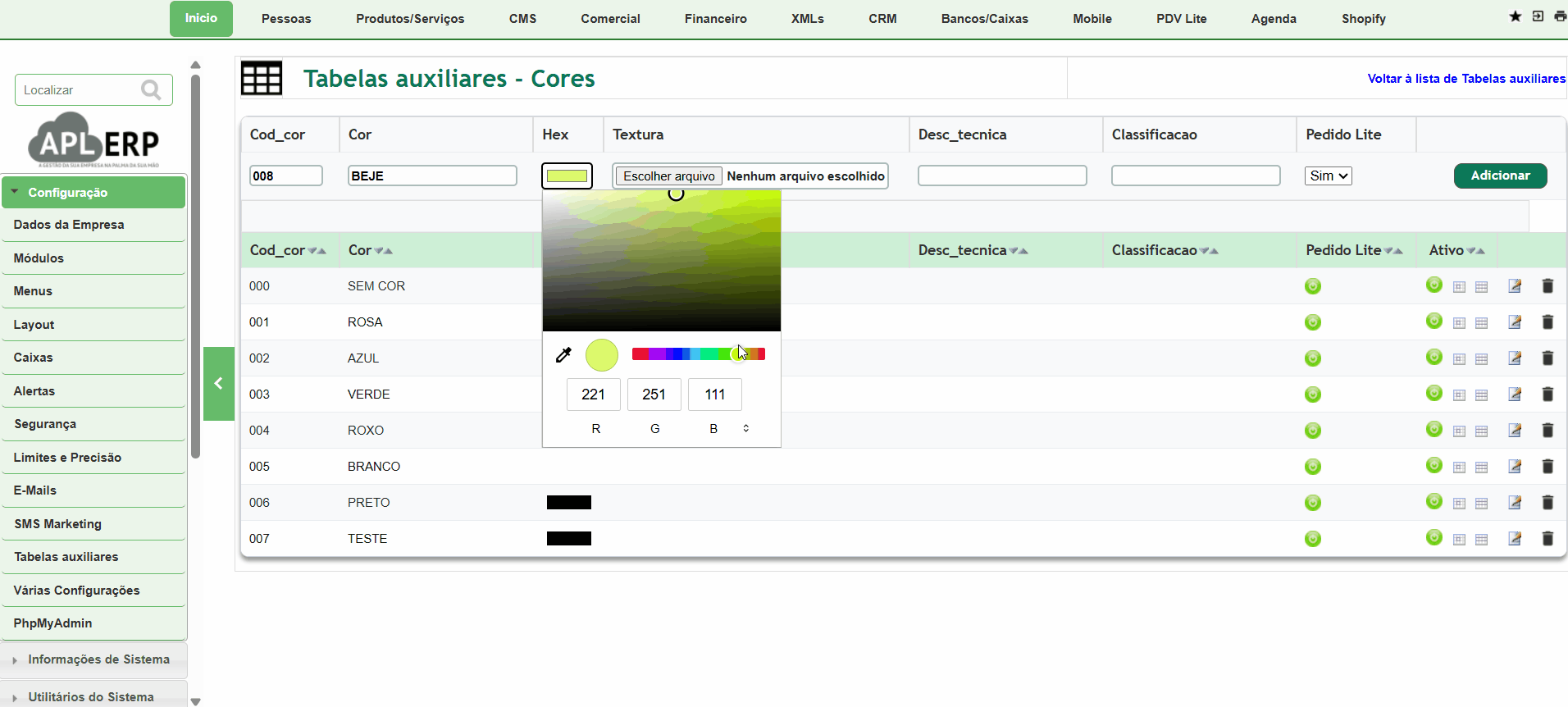Click the Hex color swatch input

coord(567,176)
